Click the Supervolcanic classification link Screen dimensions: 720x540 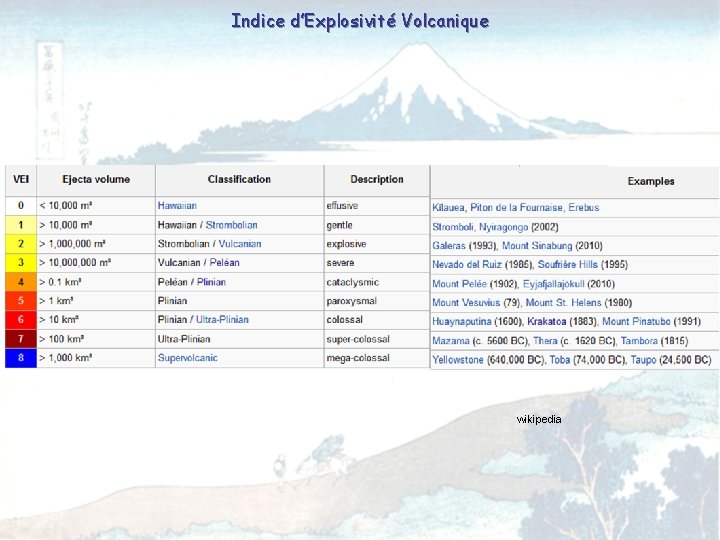187,358
